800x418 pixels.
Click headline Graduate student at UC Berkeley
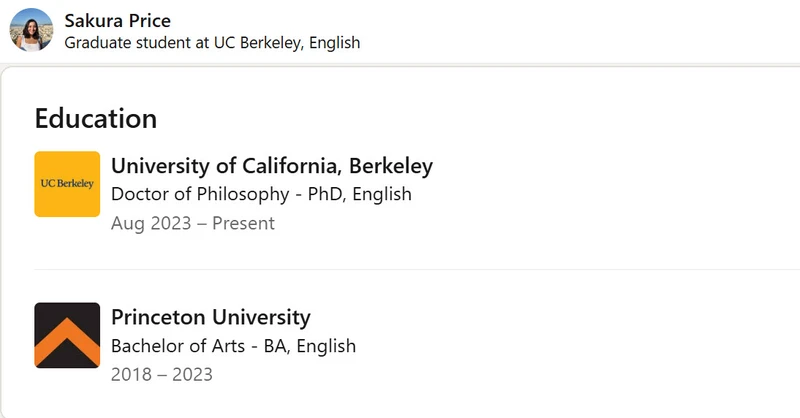click(x=212, y=43)
